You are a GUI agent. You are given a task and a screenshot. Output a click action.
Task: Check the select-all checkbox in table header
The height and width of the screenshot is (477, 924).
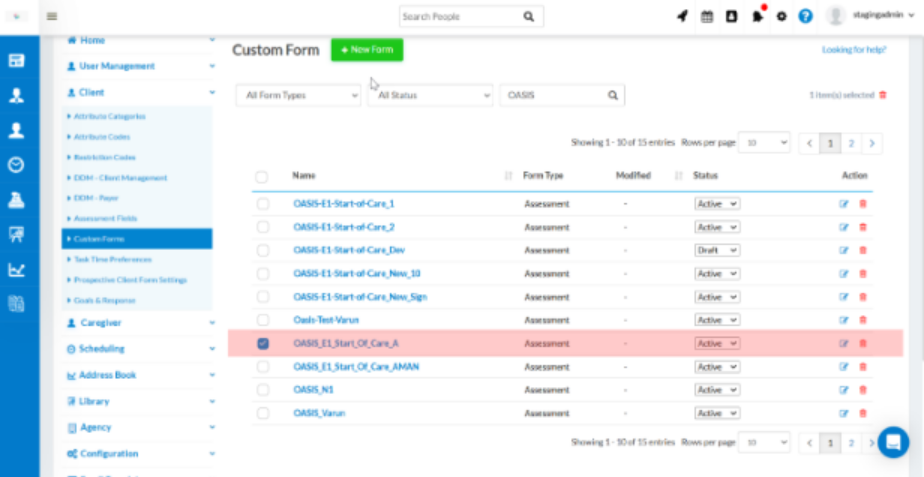click(x=262, y=177)
